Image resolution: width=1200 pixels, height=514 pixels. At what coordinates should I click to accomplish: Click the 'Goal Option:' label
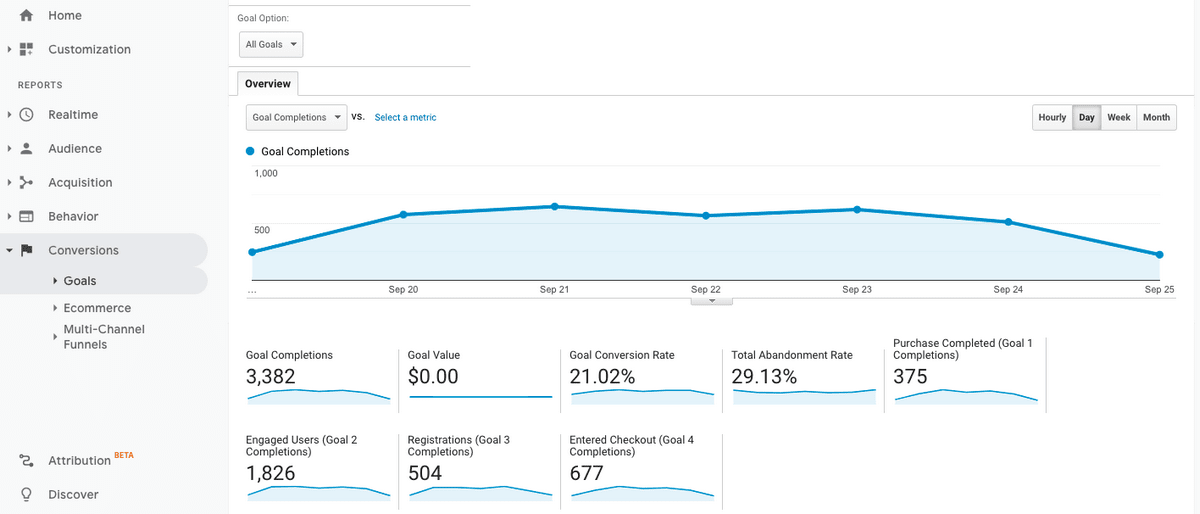[263, 18]
